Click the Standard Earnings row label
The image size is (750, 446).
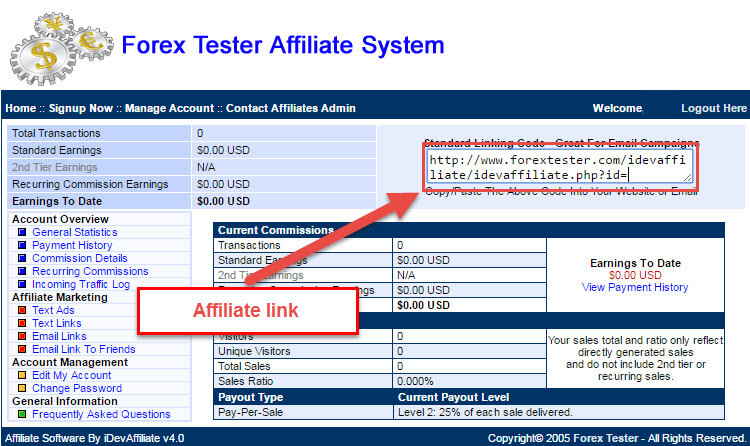point(57,150)
